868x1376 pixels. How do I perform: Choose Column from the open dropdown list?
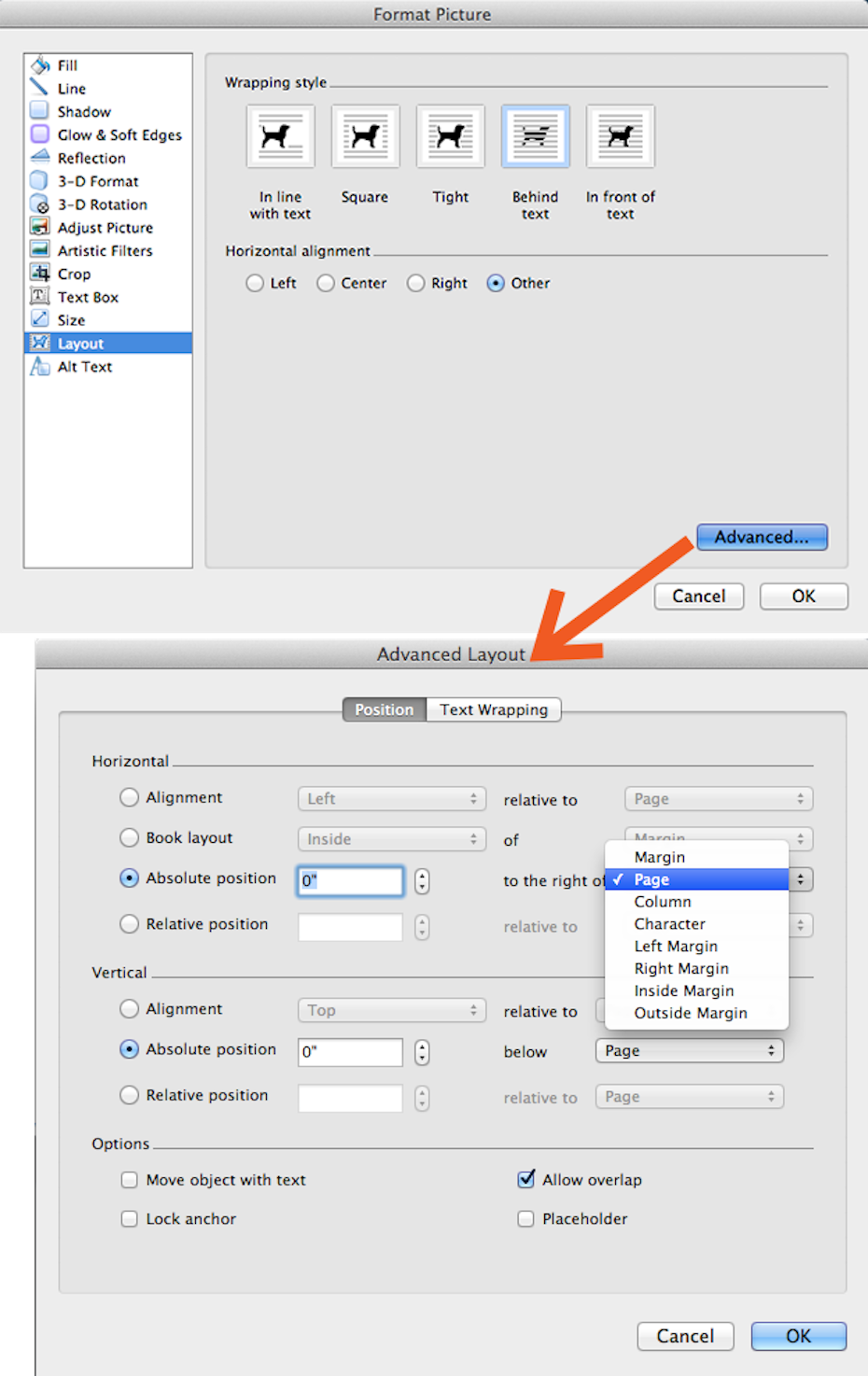coord(663,902)
